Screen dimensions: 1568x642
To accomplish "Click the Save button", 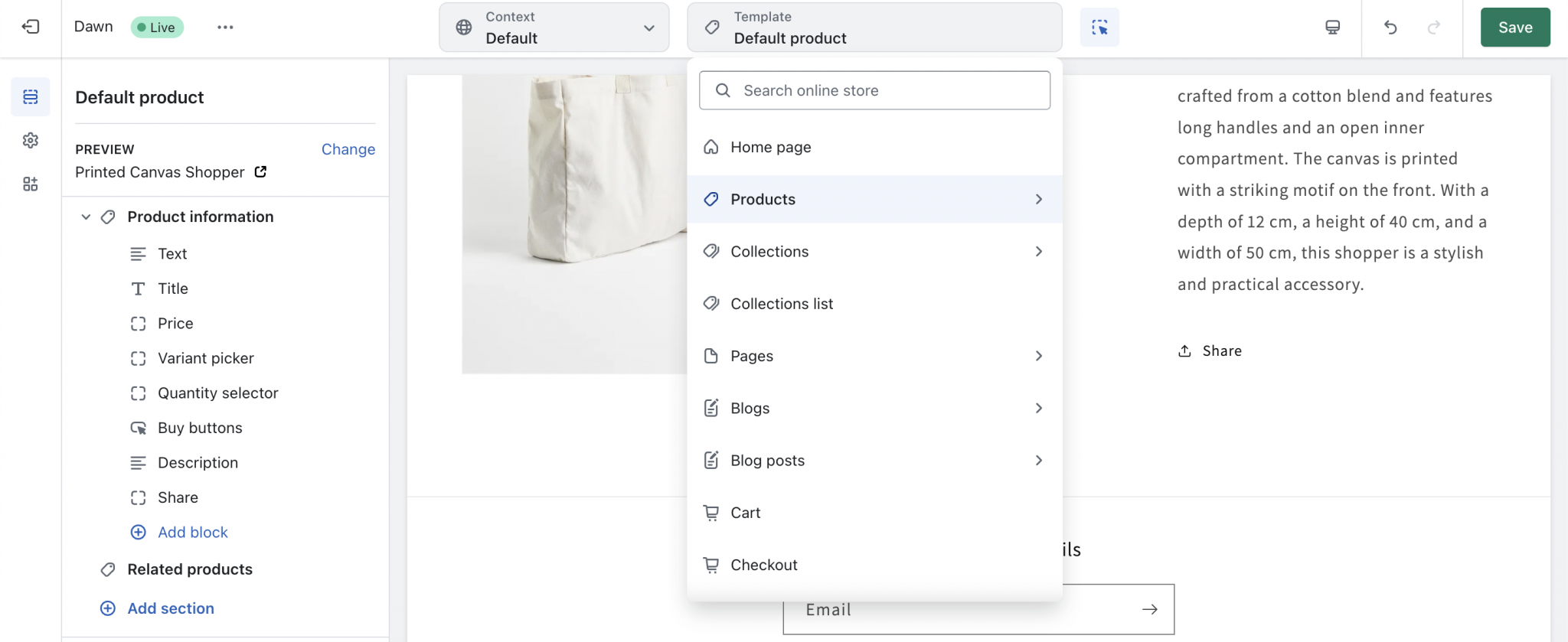I will [1514, 28].
